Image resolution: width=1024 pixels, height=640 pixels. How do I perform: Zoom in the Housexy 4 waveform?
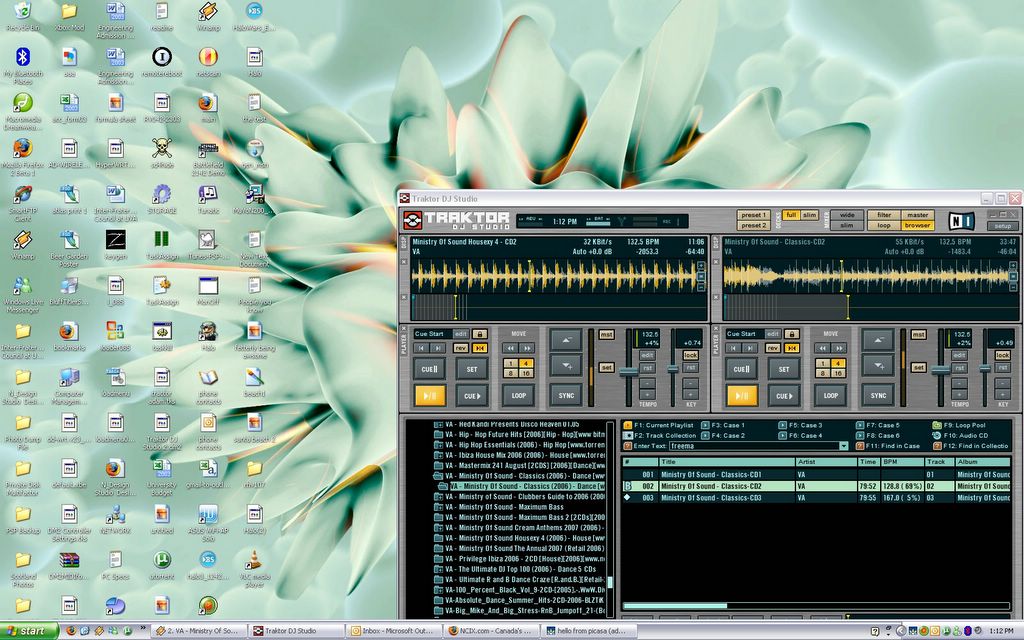point(701,266)
